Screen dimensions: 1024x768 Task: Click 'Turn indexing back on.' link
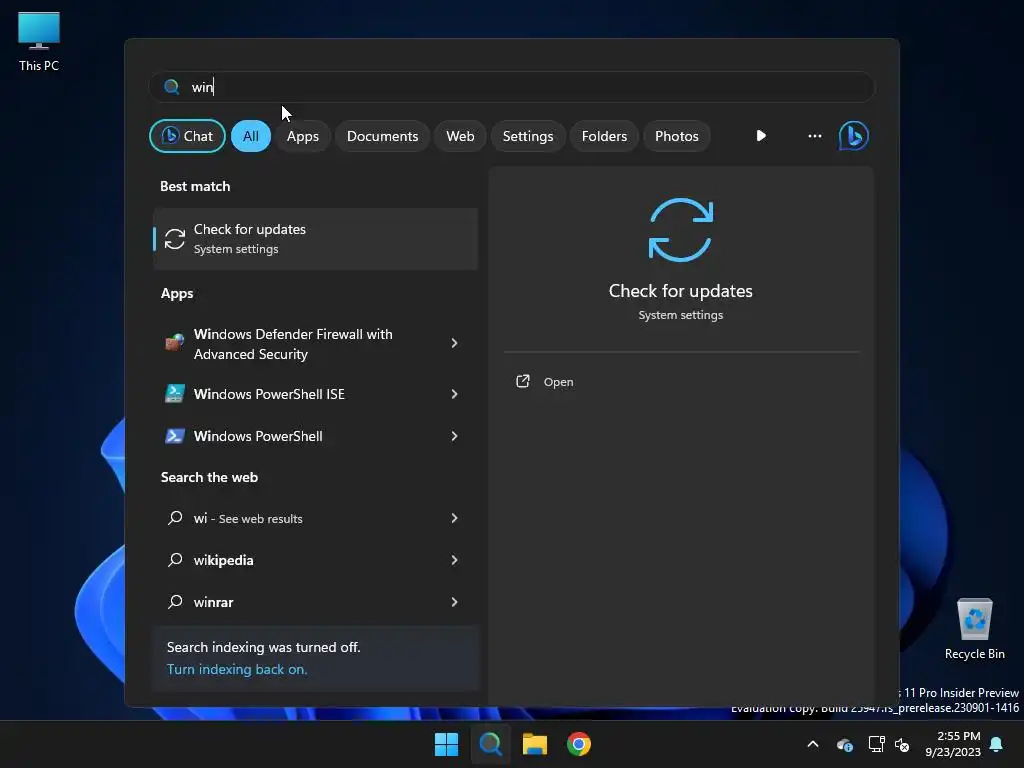(x=237, y=669)
